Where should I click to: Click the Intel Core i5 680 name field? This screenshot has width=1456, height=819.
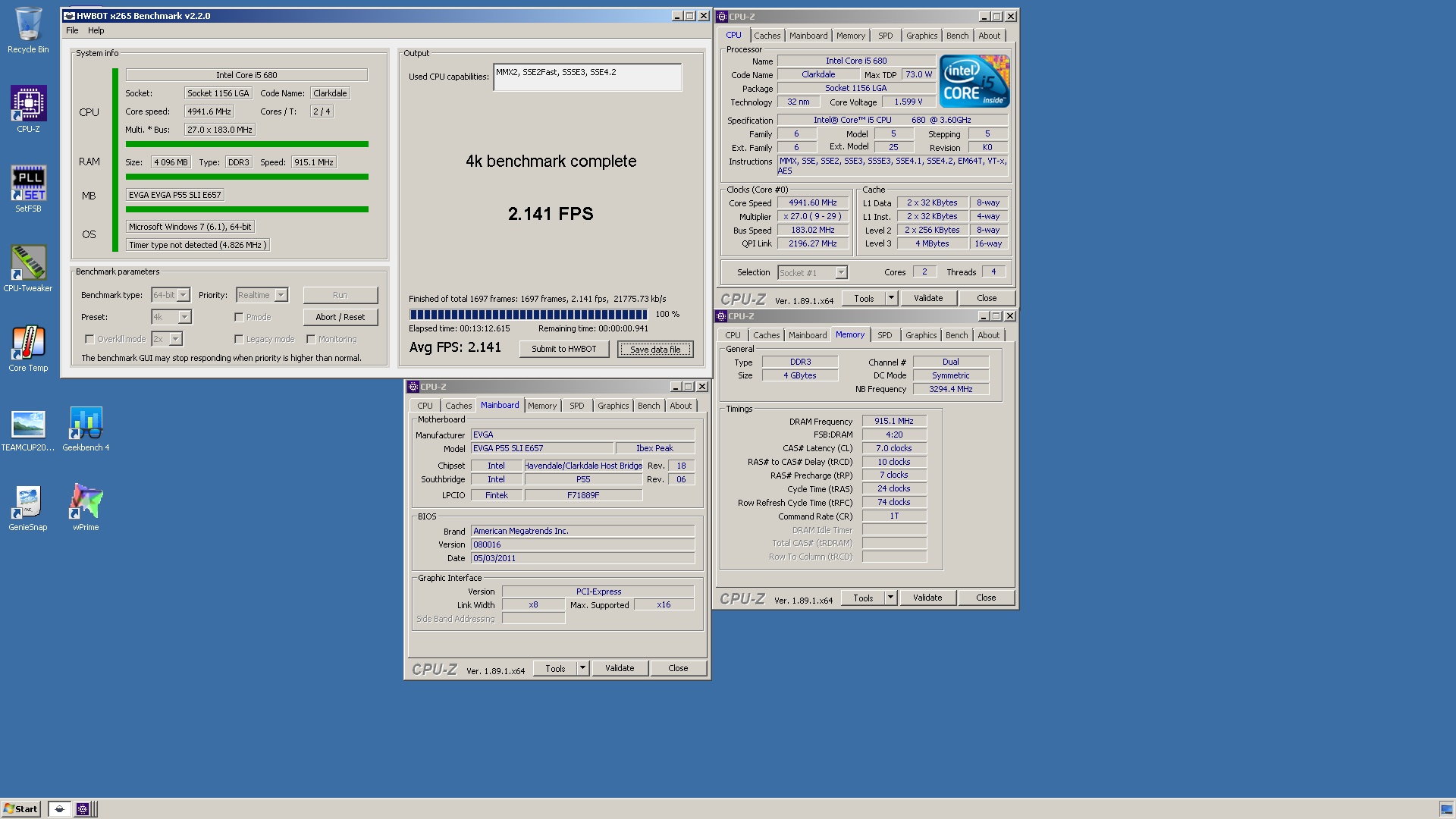(x=246, y=75)
